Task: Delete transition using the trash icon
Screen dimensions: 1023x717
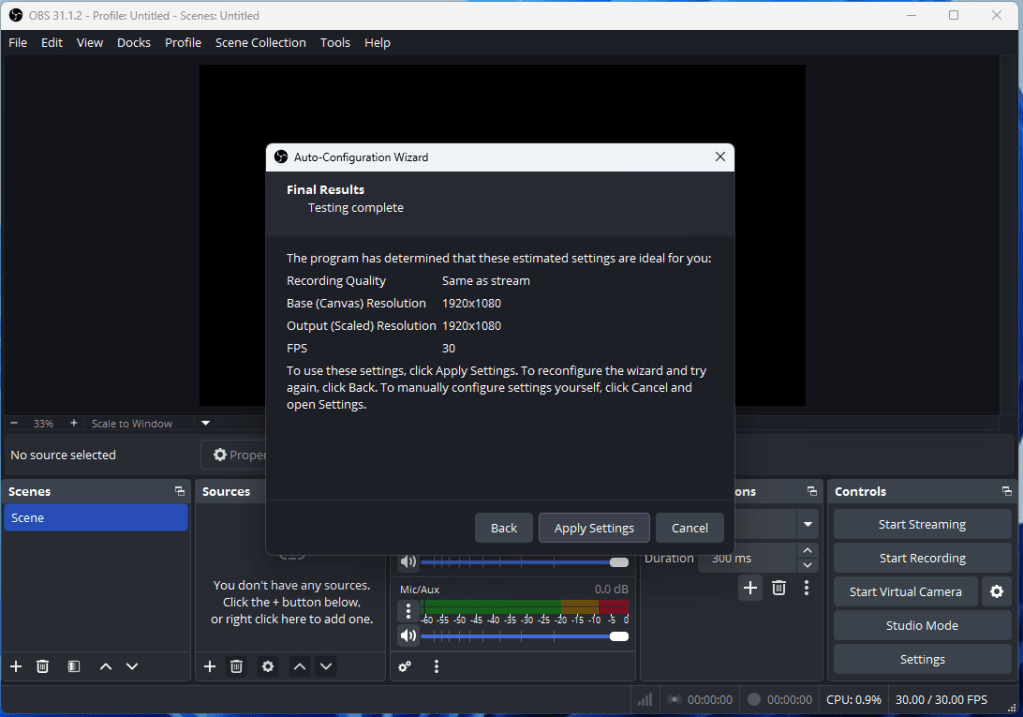Action: coord(778,588)
